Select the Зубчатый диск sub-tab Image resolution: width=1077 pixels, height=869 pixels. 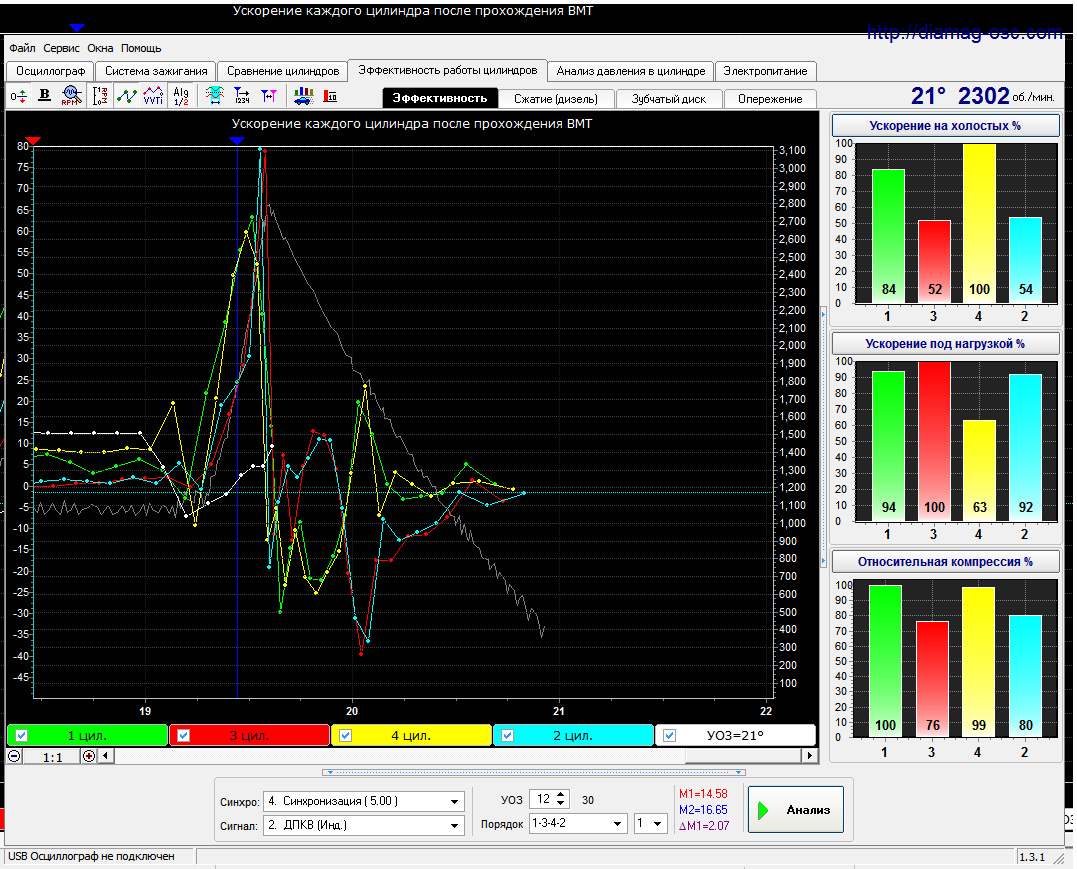pos(669,99)
